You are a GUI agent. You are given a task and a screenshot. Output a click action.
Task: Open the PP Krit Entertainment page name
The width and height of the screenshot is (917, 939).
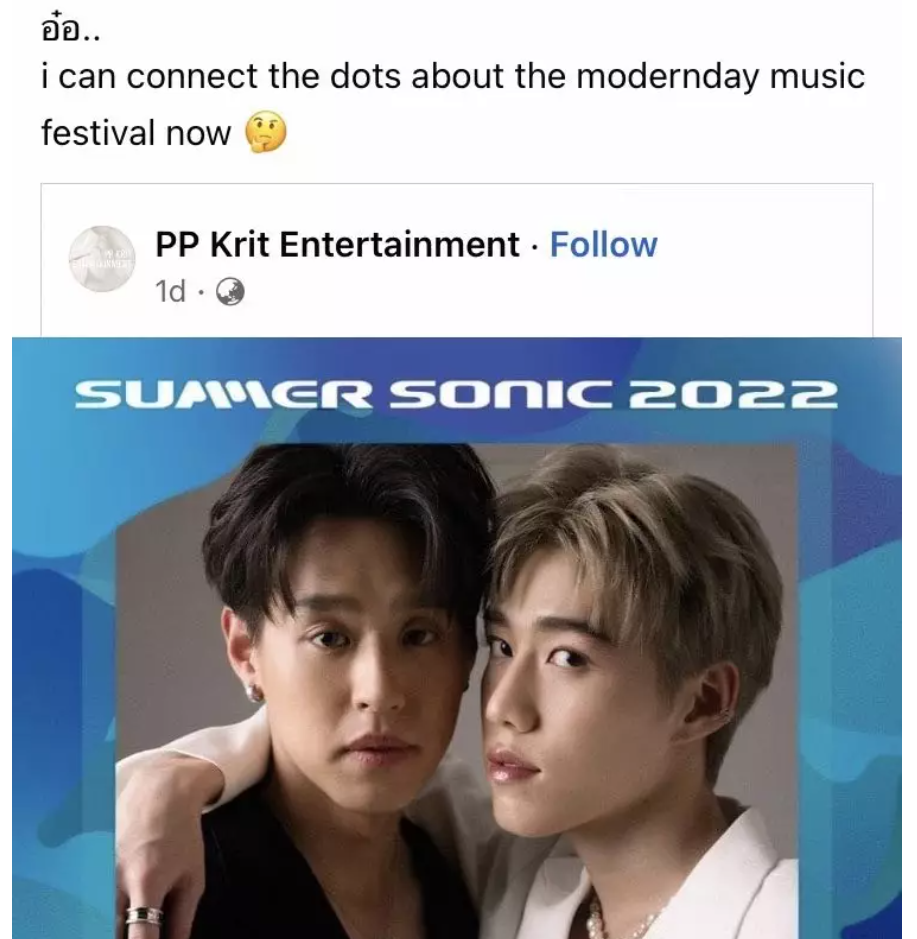[337, 244]
